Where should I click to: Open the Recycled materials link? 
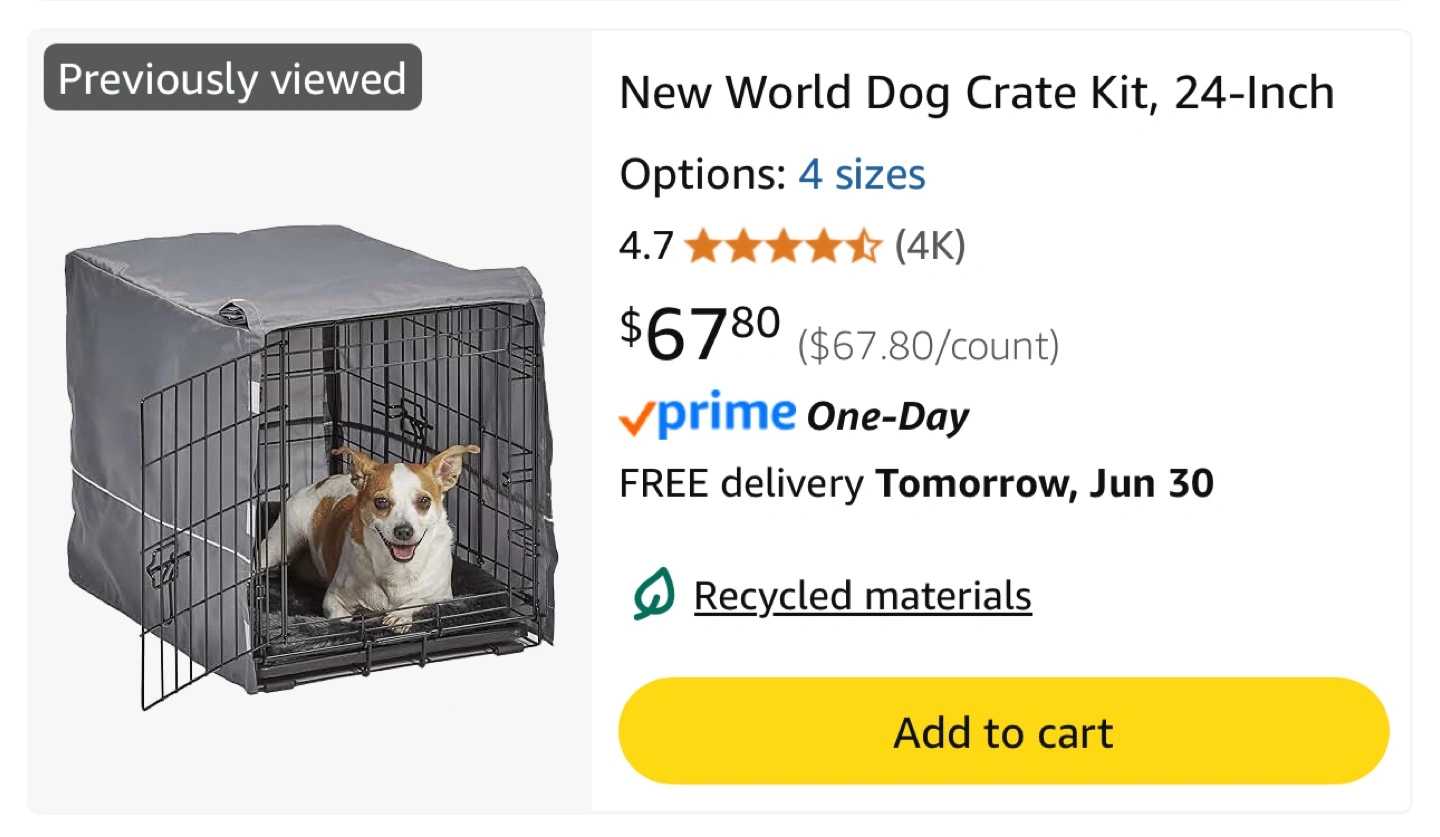tap(862, 596)
